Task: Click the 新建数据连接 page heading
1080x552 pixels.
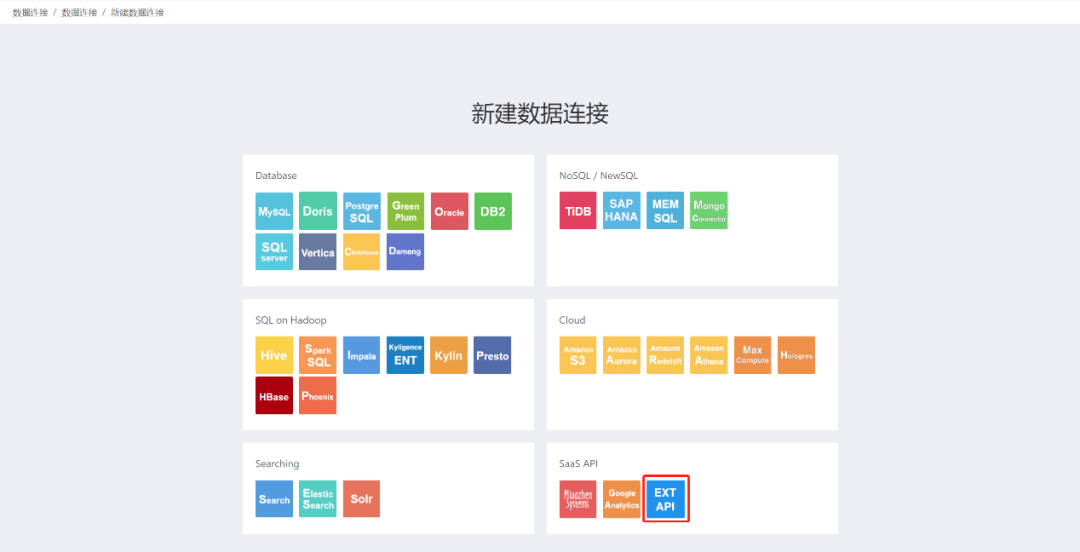Action: coord(540,114)
